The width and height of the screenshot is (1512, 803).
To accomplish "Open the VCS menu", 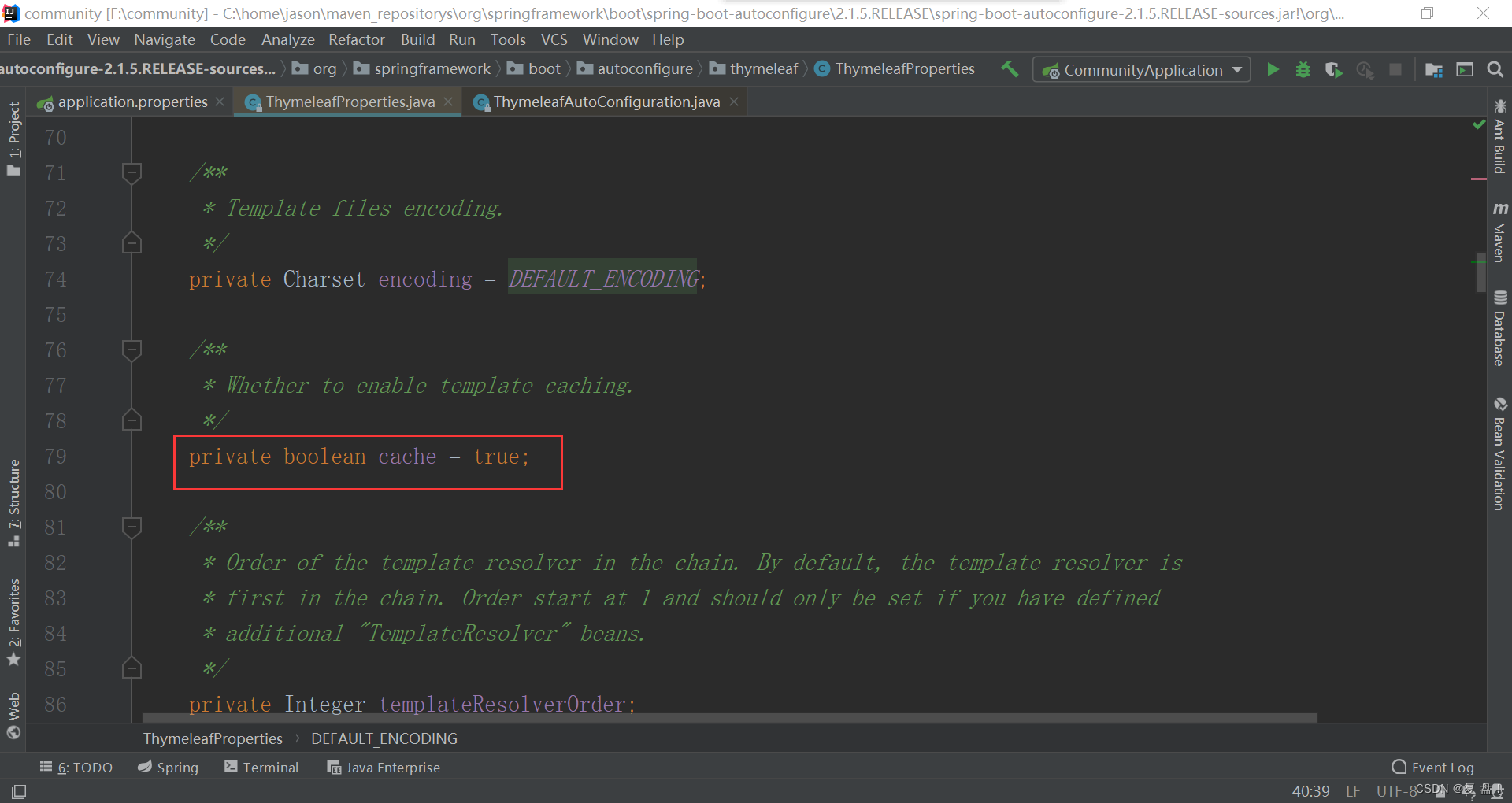I will click(554, 39).
